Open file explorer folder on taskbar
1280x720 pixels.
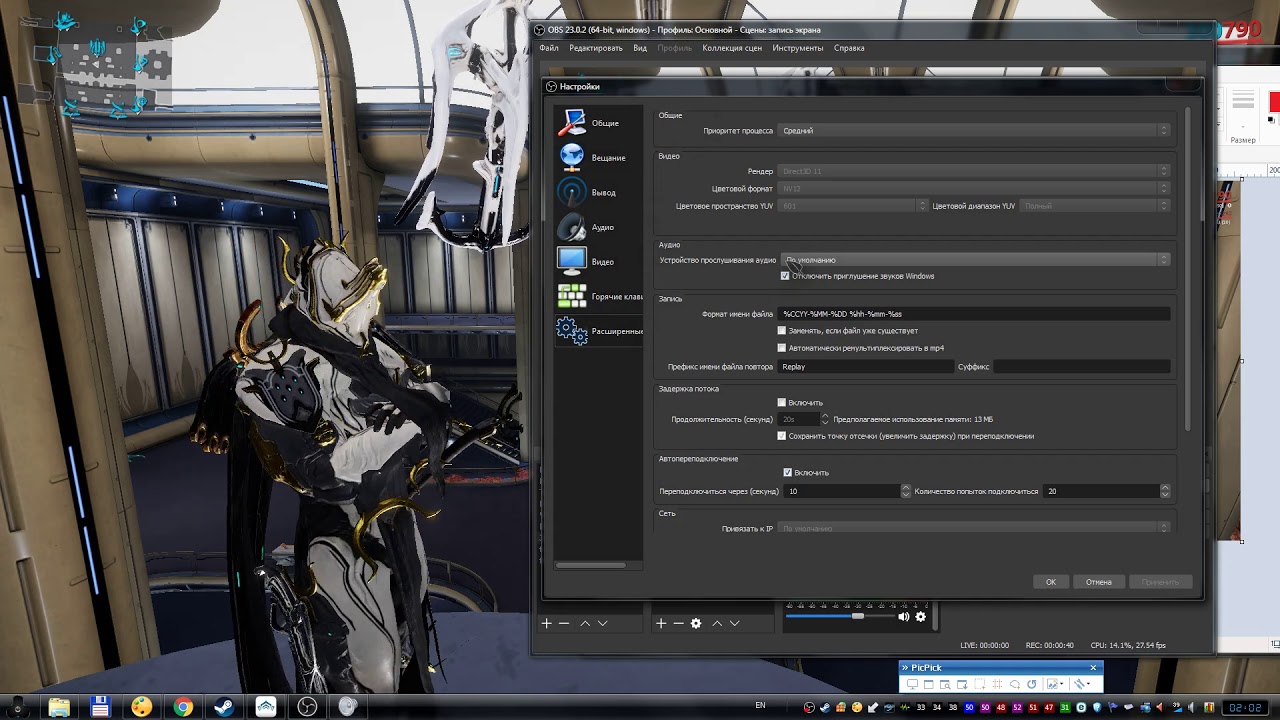(x=59, y=707)
